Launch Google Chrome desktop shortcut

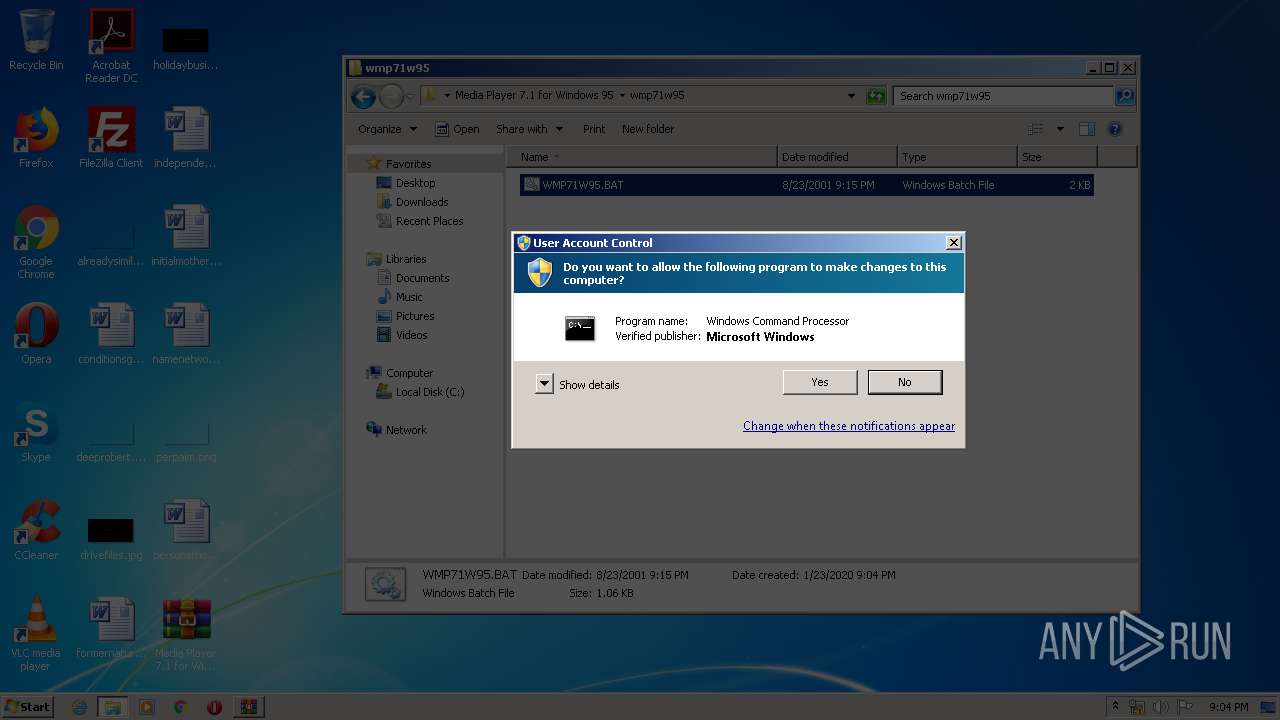36,242
